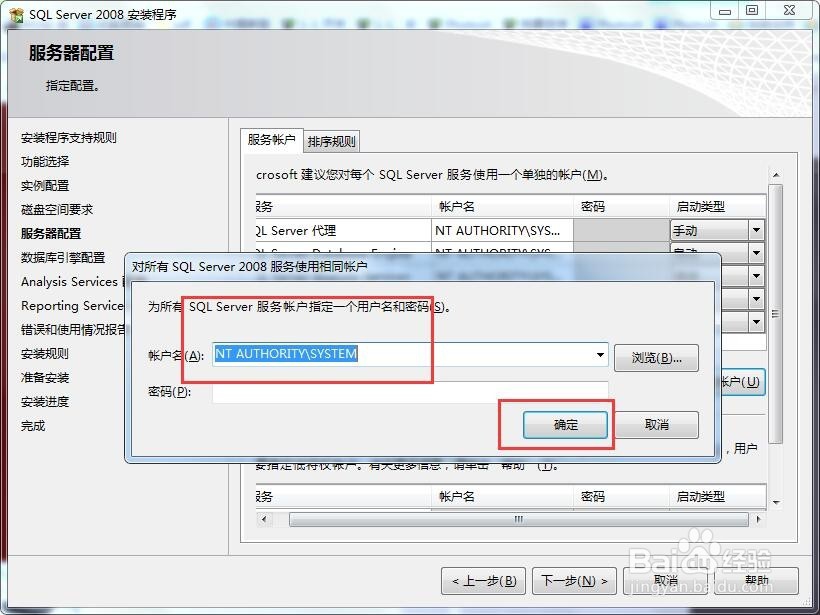Focus the 密码(P) password field
820x615 pixels.
410,392
